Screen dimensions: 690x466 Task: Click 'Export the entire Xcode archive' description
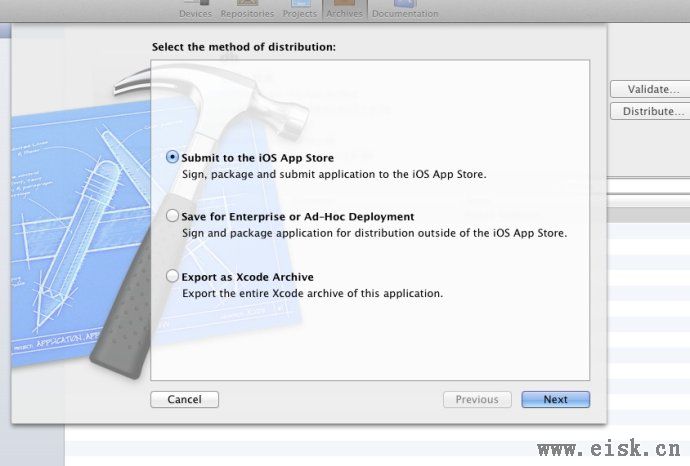(x=312, y=294)
